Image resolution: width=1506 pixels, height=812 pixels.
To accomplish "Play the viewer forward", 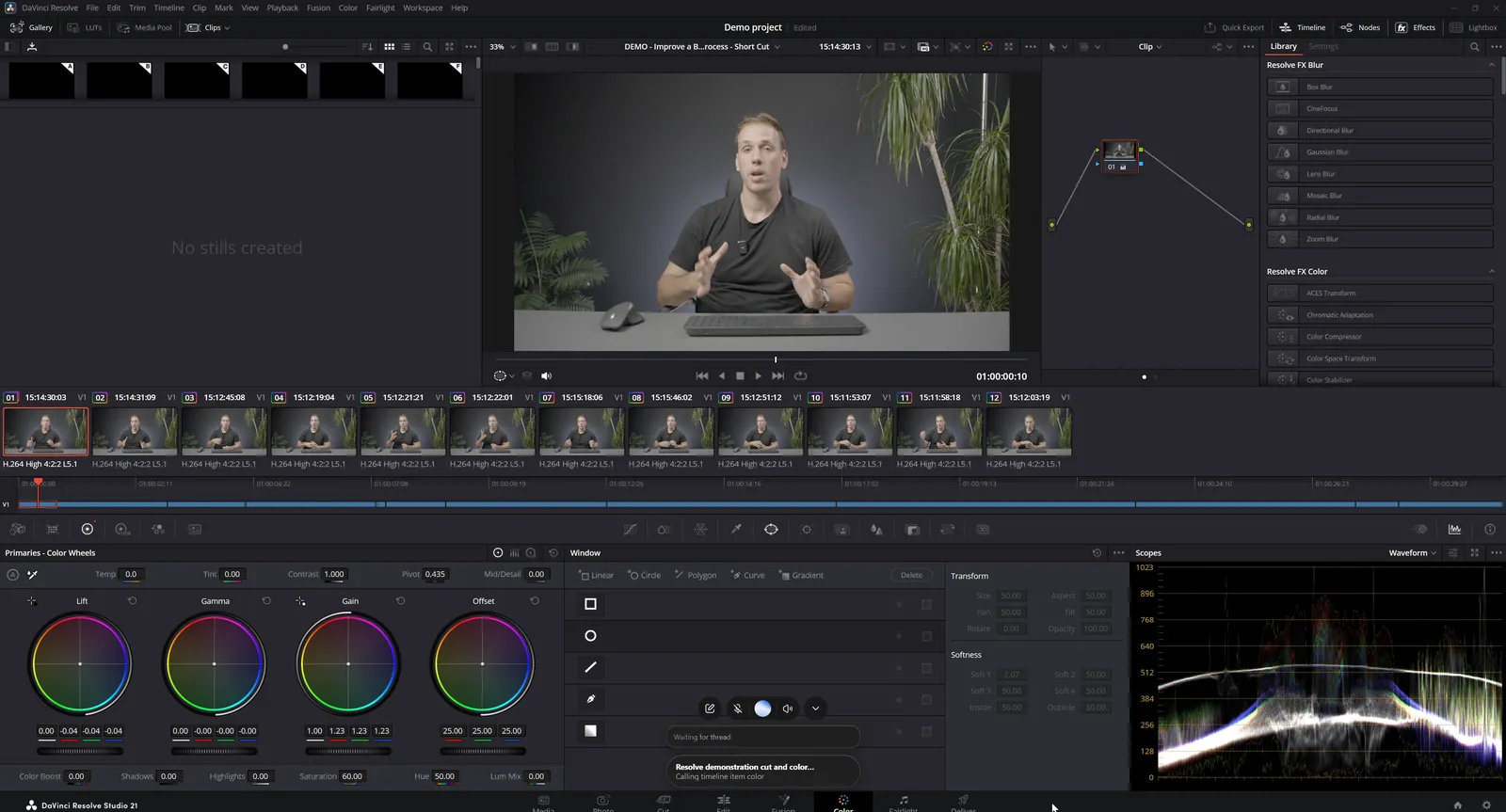I will click(759, 375).
